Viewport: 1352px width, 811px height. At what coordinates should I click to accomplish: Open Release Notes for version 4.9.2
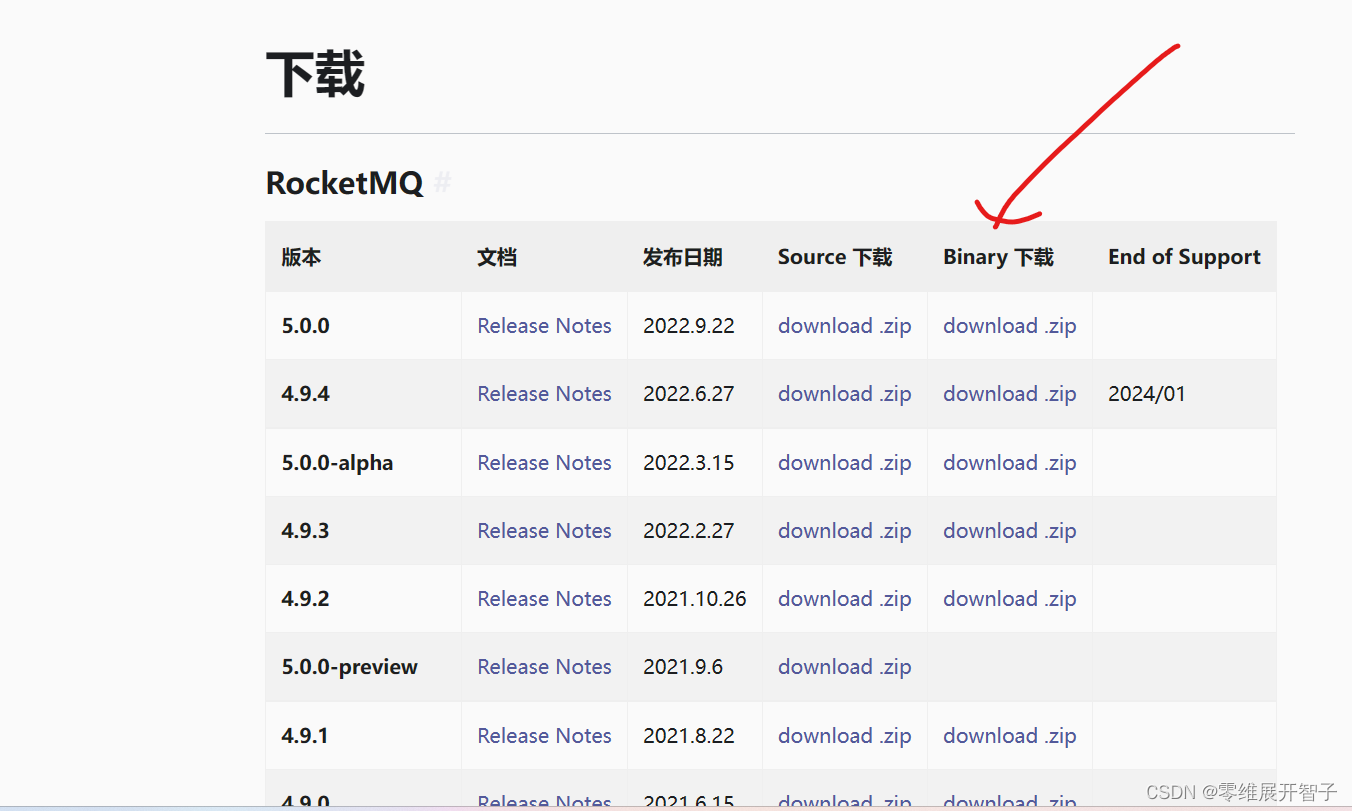click(544, 598)
